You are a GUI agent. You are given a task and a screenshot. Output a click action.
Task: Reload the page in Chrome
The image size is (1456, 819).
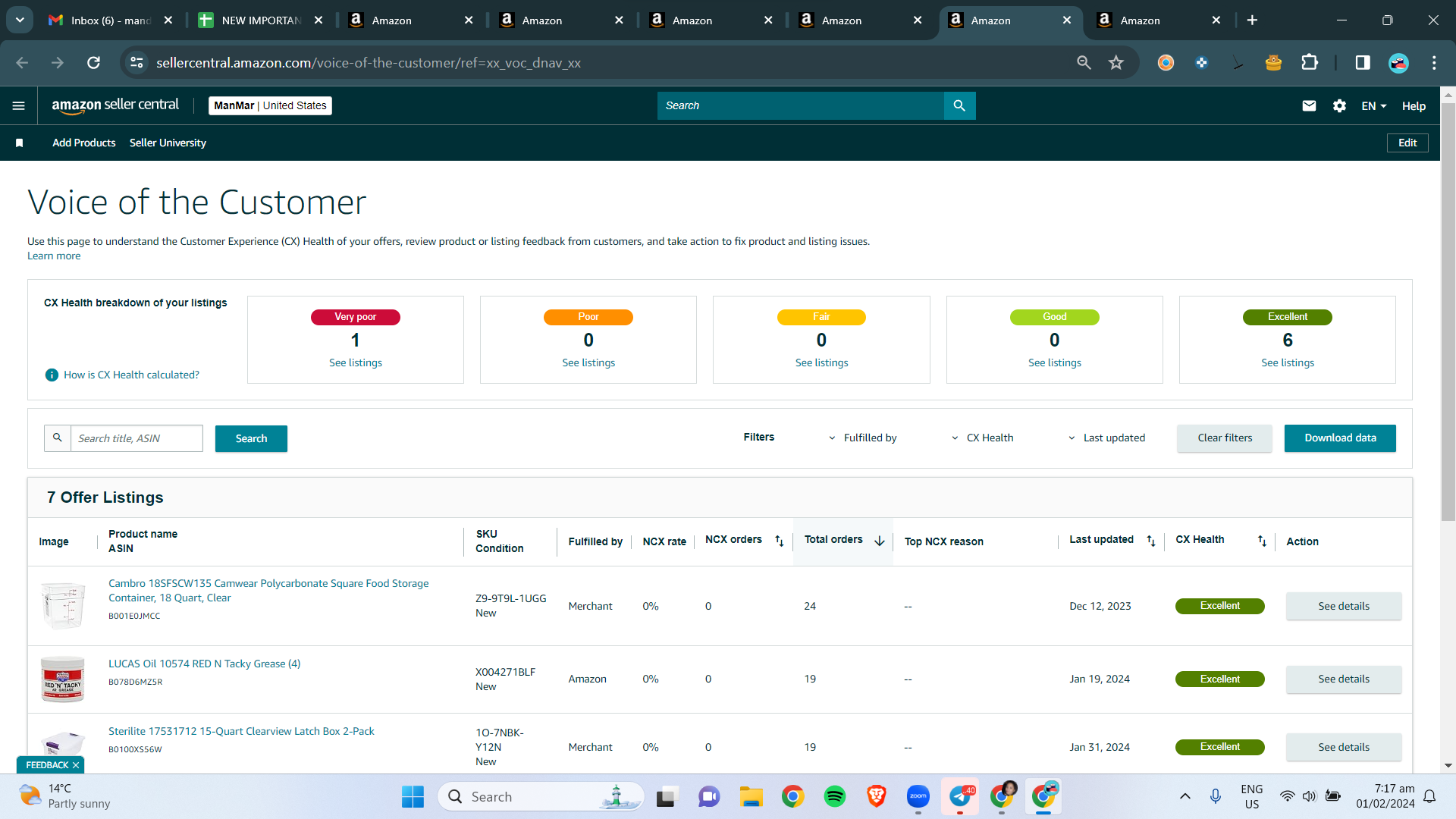[x=93, y=63]
